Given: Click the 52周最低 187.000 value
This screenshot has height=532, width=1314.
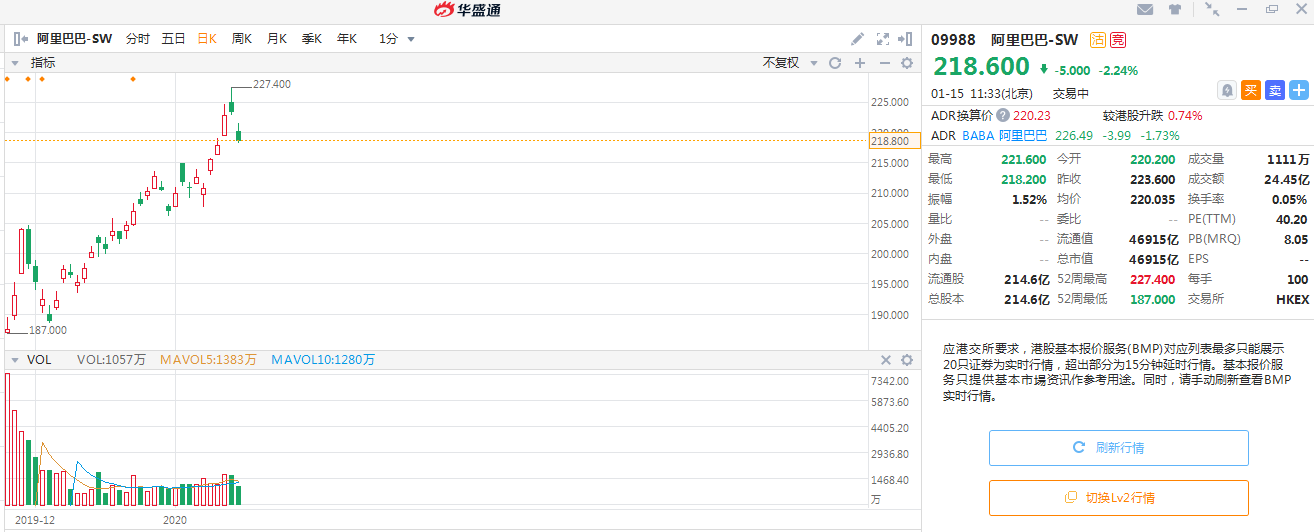Looking at the screenshot, I should click(1154, 299).
